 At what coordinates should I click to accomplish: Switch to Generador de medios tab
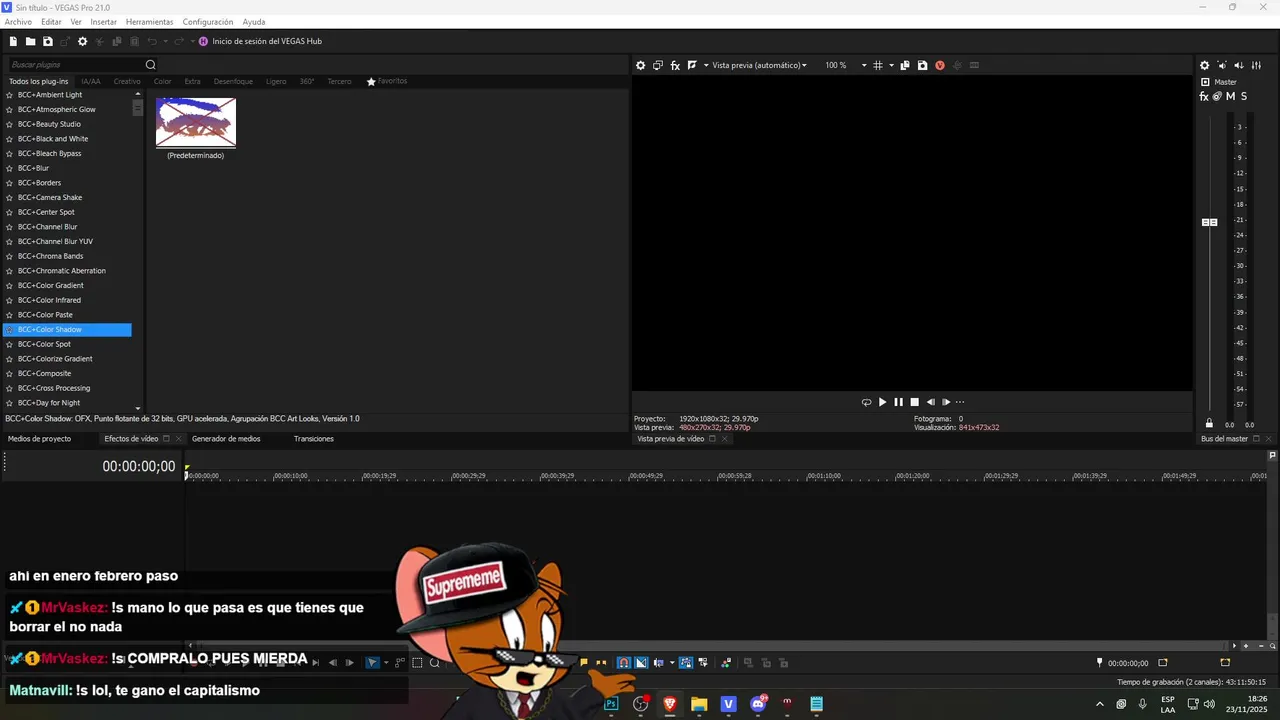click(226, 439)
